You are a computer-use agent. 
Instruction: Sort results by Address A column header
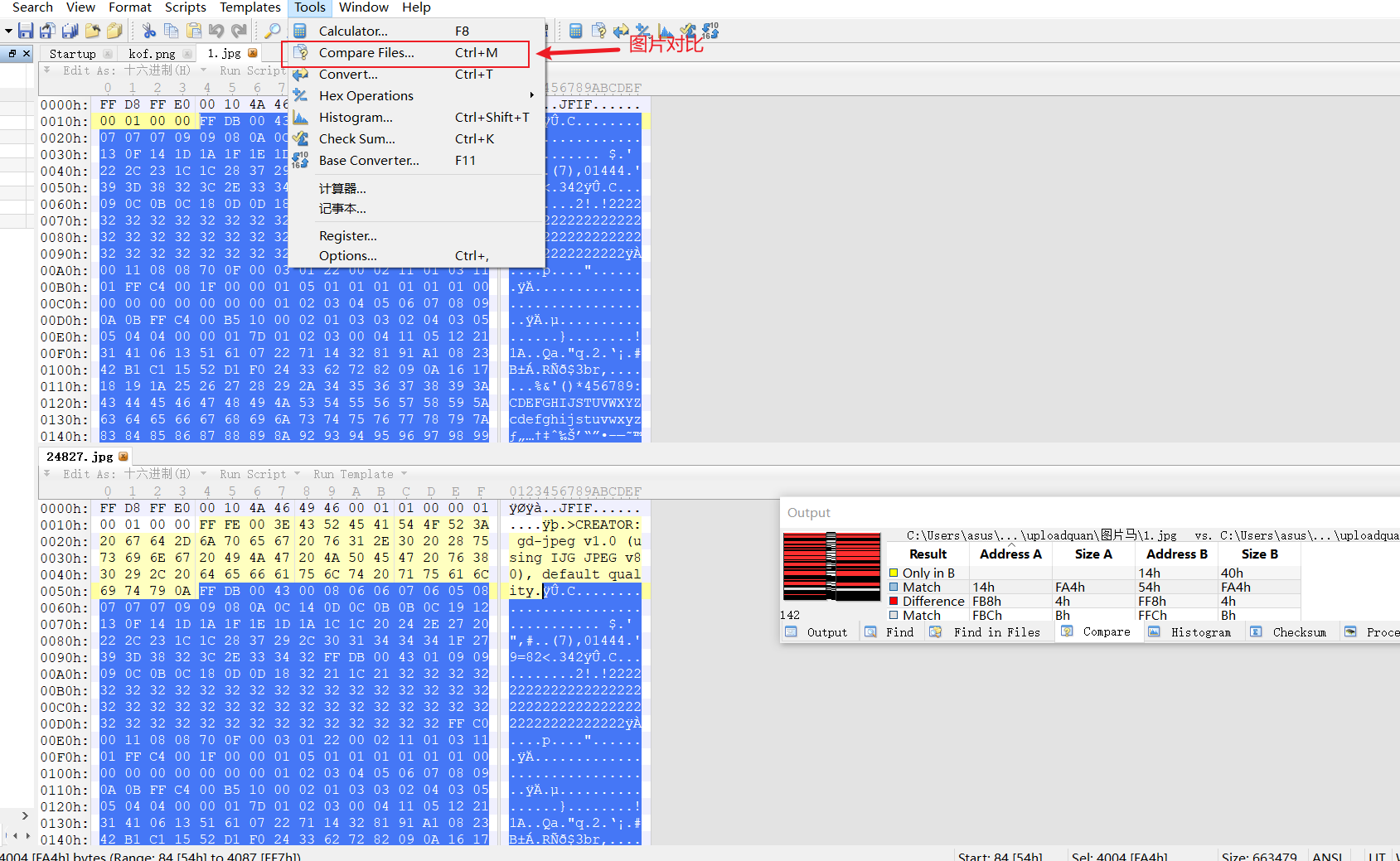(1010, 554)
